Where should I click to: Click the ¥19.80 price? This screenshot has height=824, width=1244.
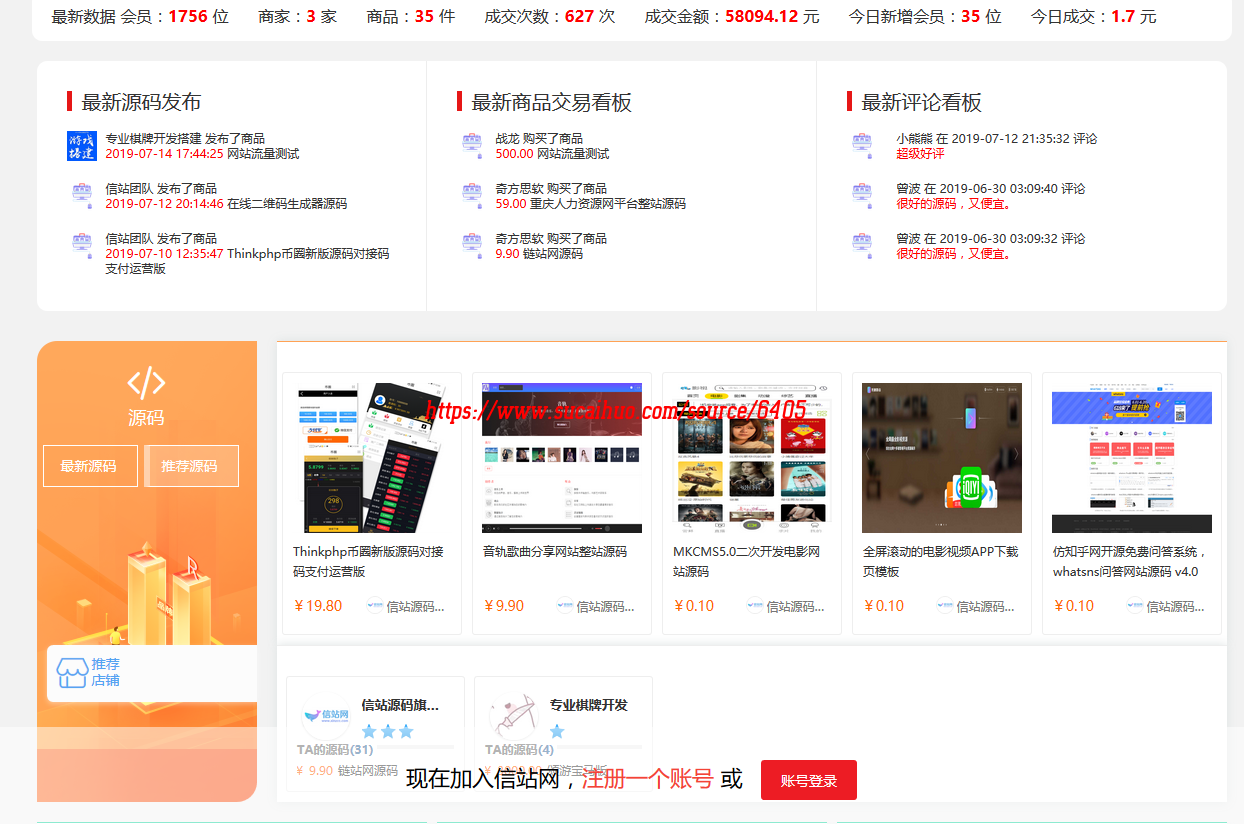318,606
